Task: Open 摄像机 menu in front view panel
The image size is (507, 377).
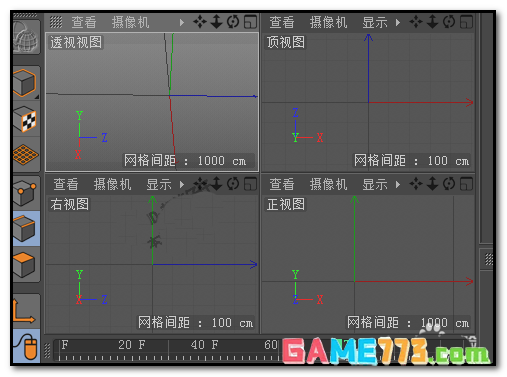Action: (328, 184)
